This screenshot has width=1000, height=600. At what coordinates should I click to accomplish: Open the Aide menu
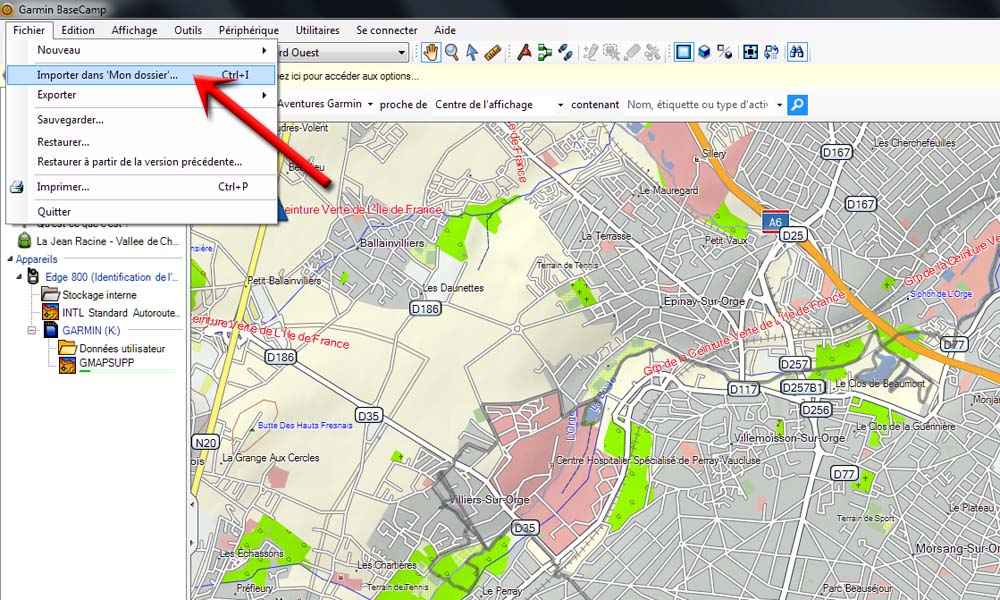pyautogui.click(x=445, y=30)
